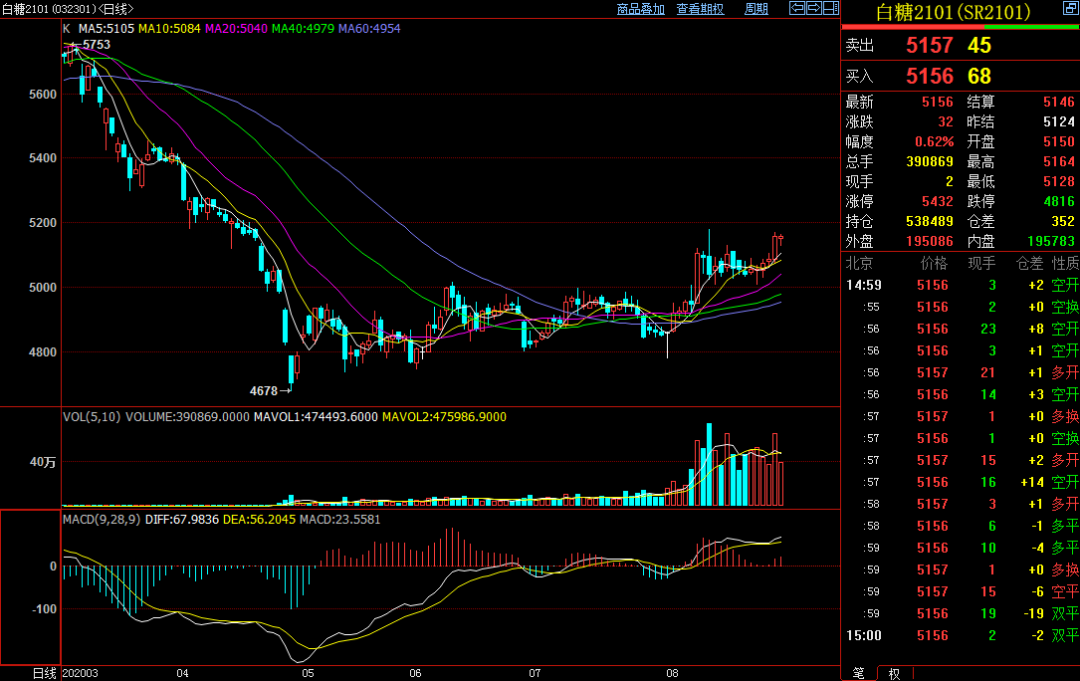Viewport: 1080px width, 681px height.
Task: Click the 内盘 value 195783
Action: click(1051, 242)
